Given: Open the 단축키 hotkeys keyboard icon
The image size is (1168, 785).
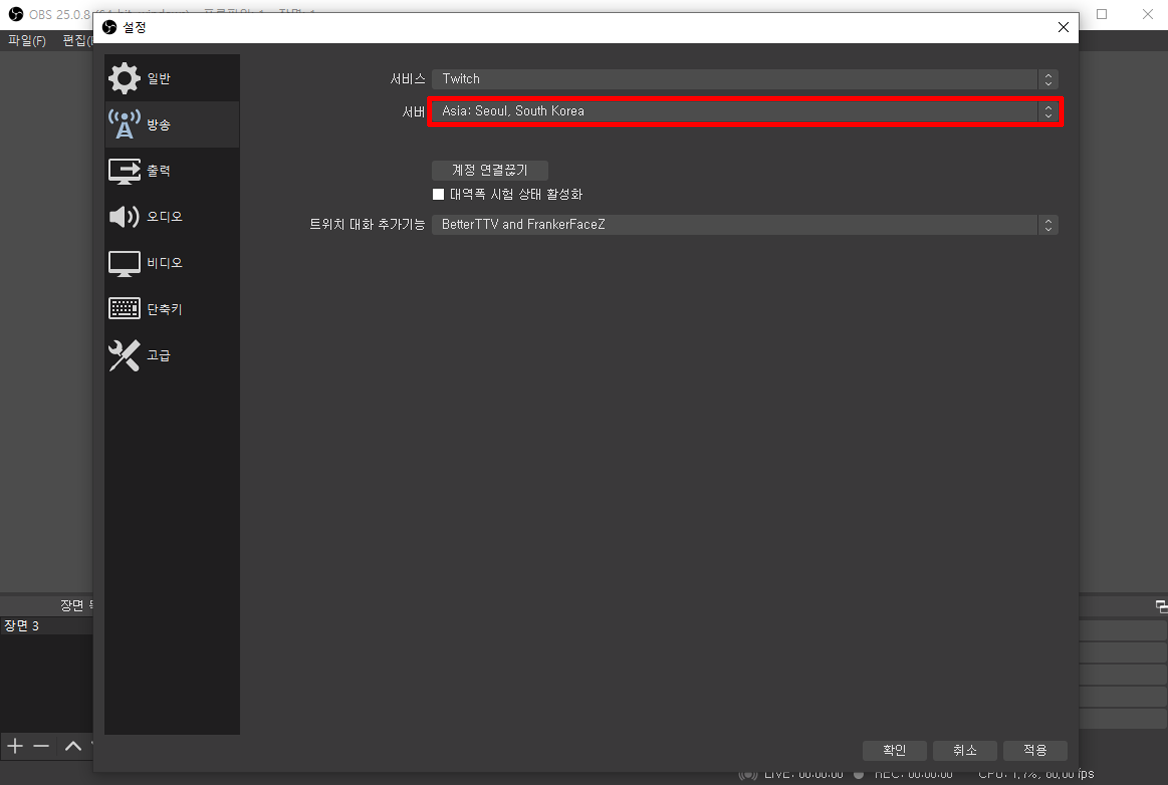Looking at the screenshot, I should click(x=124, y=308).
